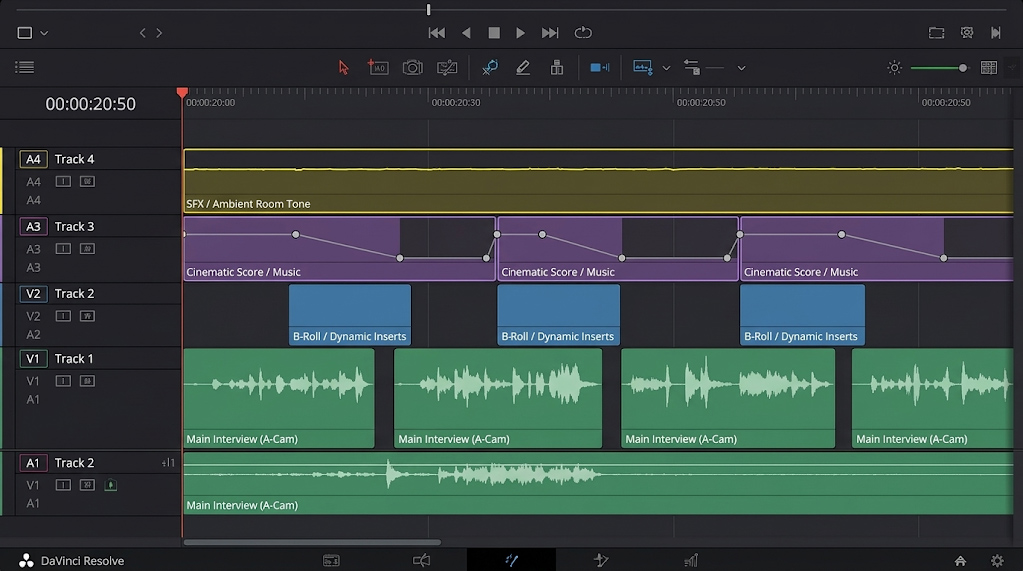Image resolution: width=1023 pixels, height=571 pixels.
Task: Click the A3 track badge
Action: click(x=33, y=226)
